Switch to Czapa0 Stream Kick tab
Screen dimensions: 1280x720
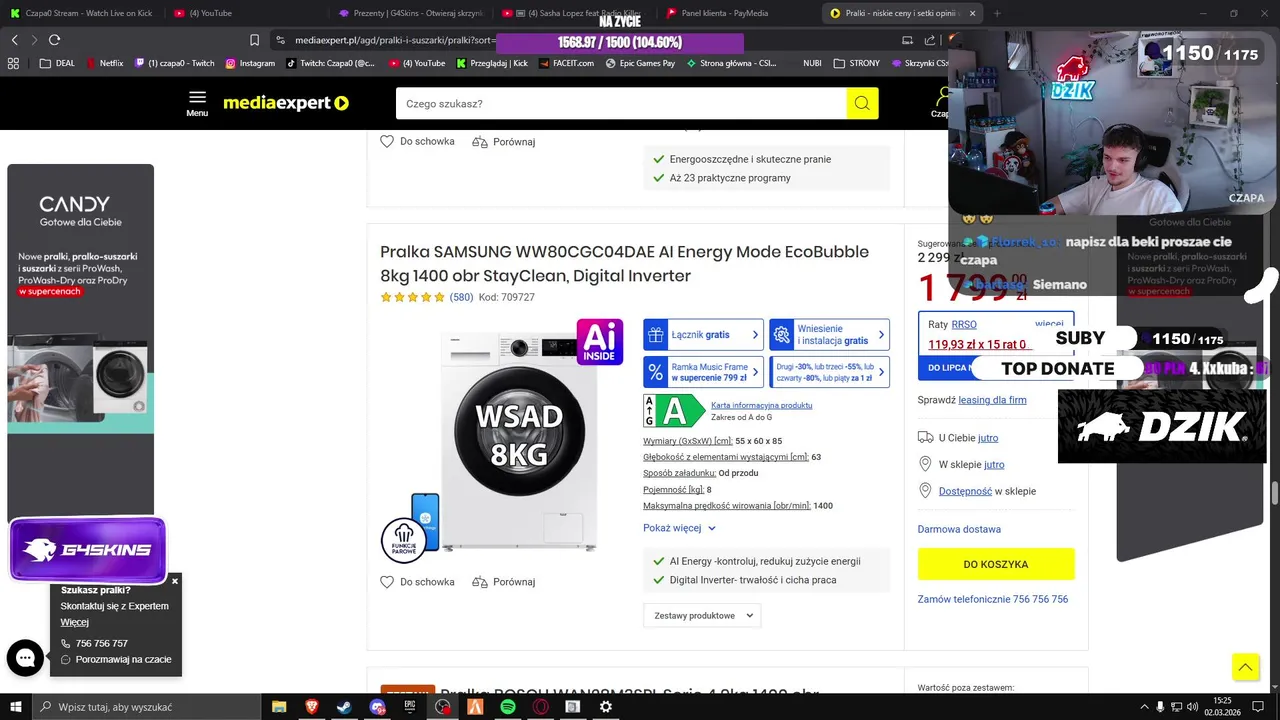82,13
